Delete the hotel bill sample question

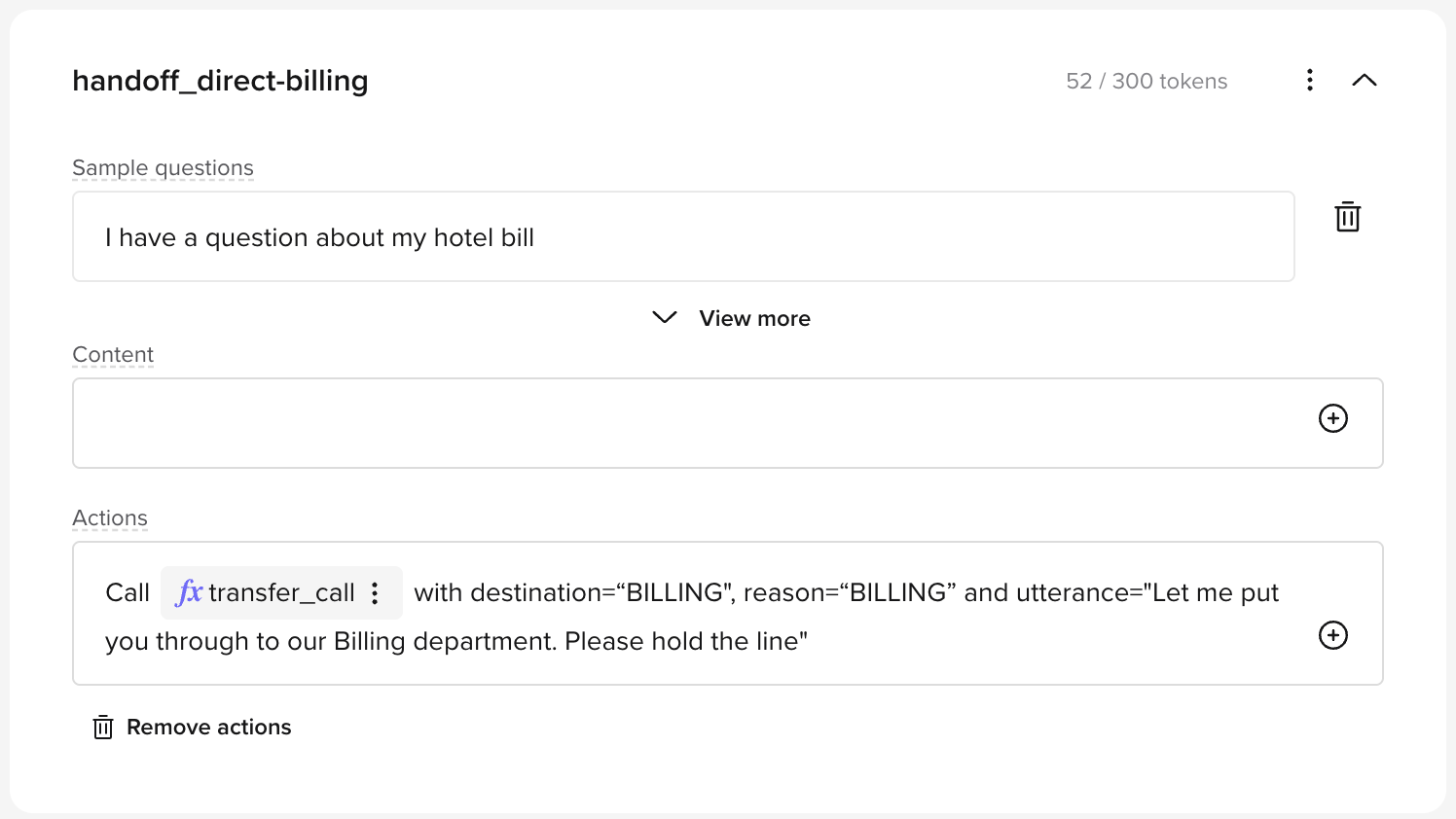point(1348,216)
